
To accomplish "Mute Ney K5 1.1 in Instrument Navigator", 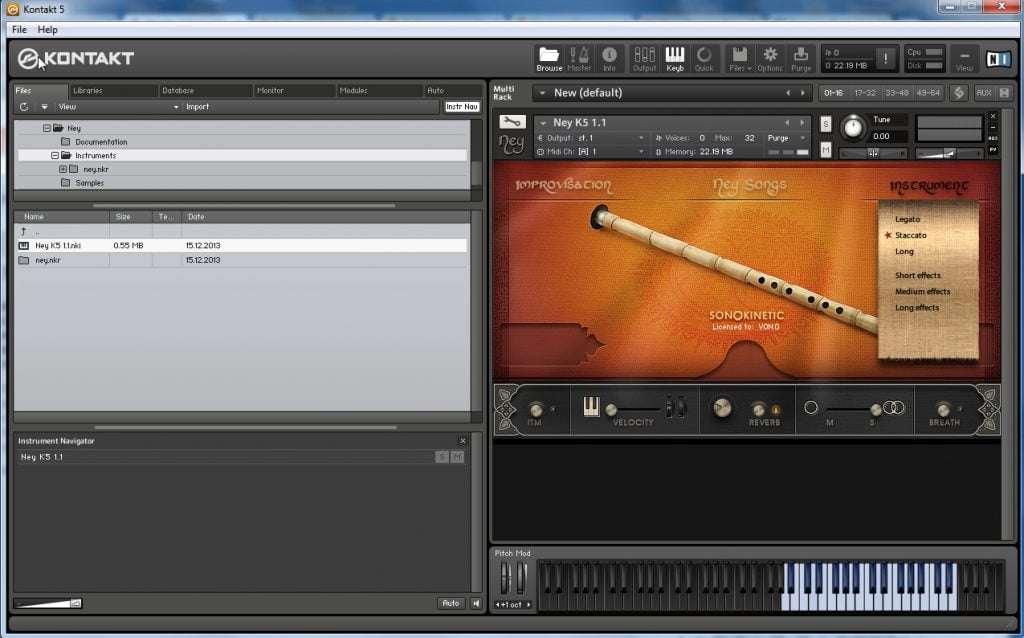I will point(457,457).
